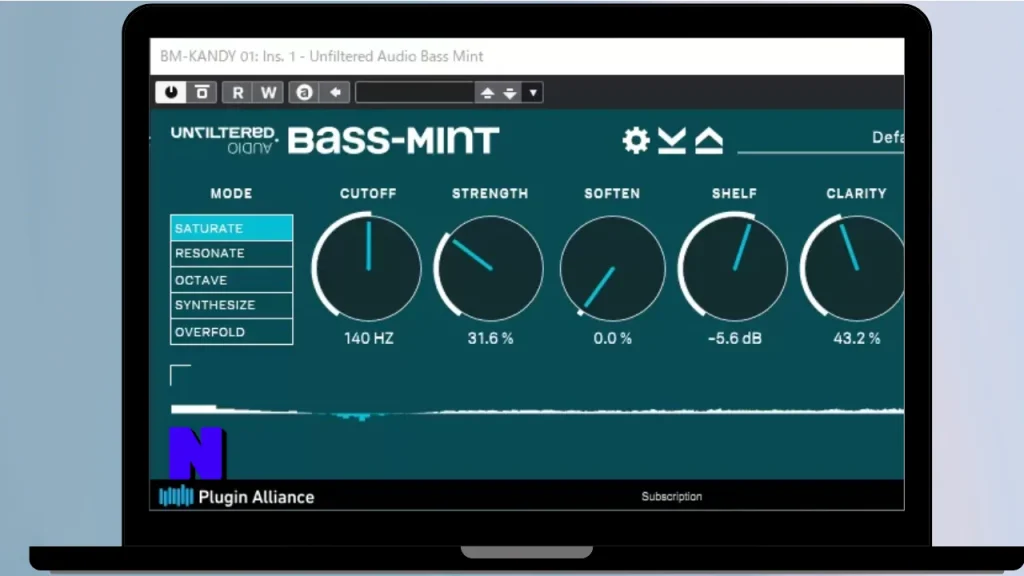The image size is (1024, 576).
Task: Click the SOFTEN knob
Action: point(613,268)
